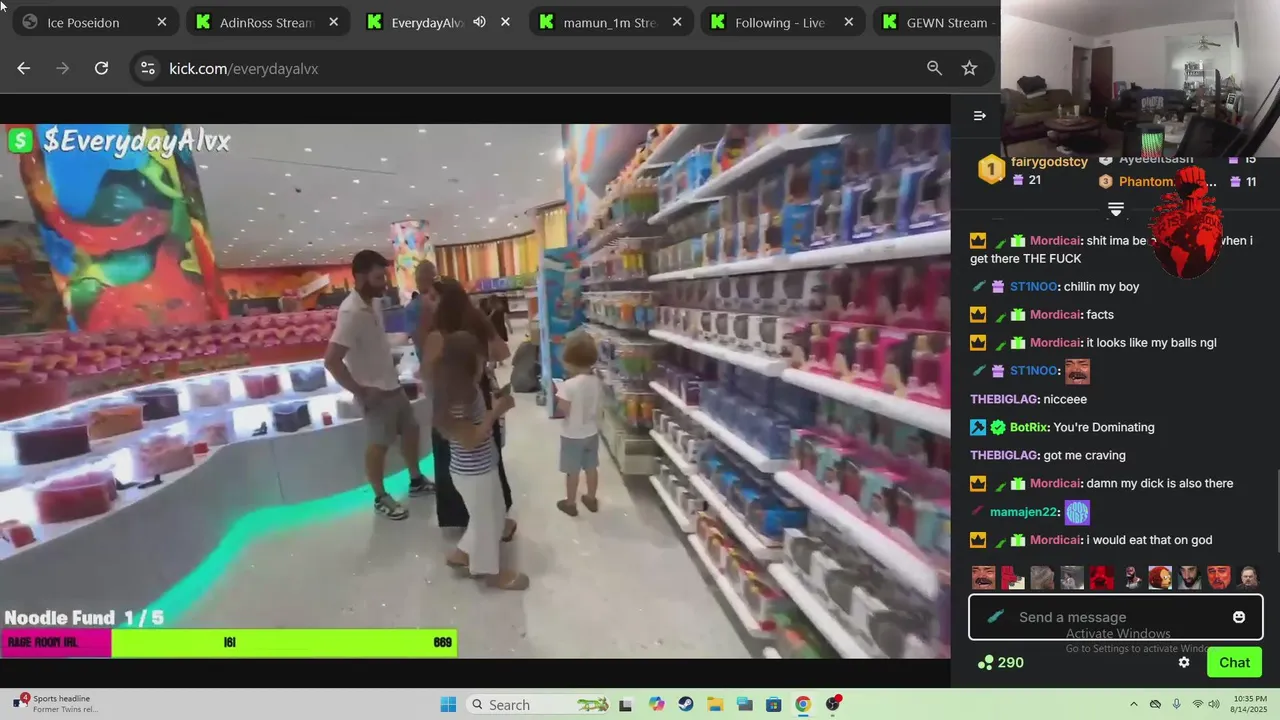Open THEBIGLAG's profile from 'nicceee' message
Screen dimensions: 1280x720
1004,399
